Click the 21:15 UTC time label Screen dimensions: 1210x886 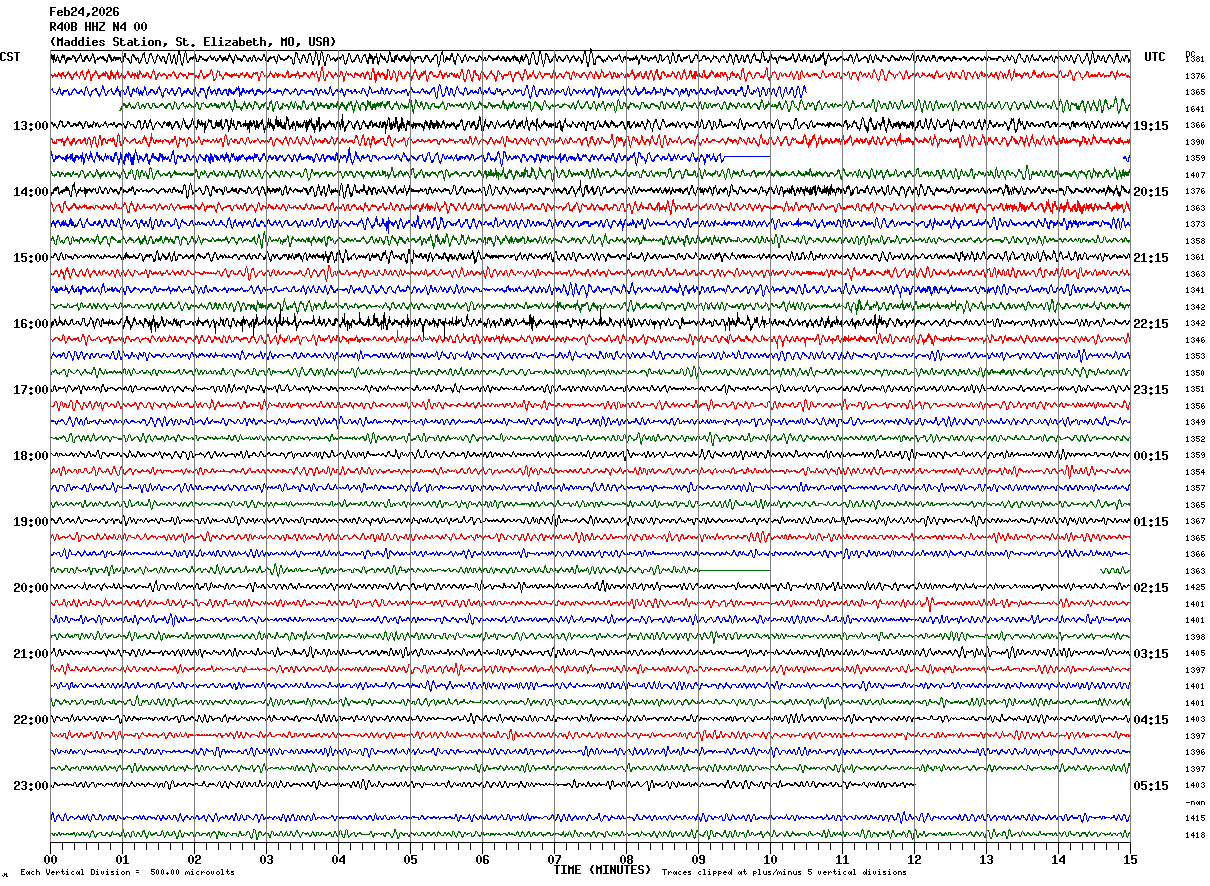1151,258
